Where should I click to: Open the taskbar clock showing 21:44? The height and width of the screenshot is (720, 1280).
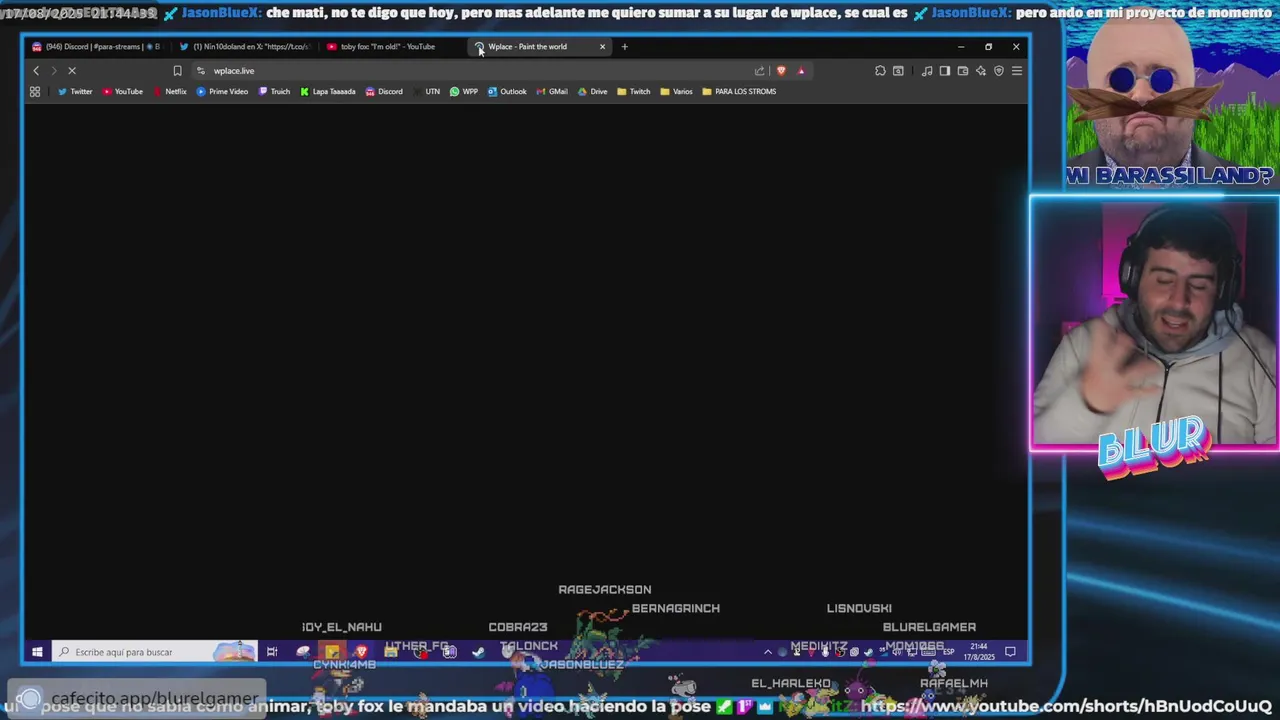click(979, 652)
